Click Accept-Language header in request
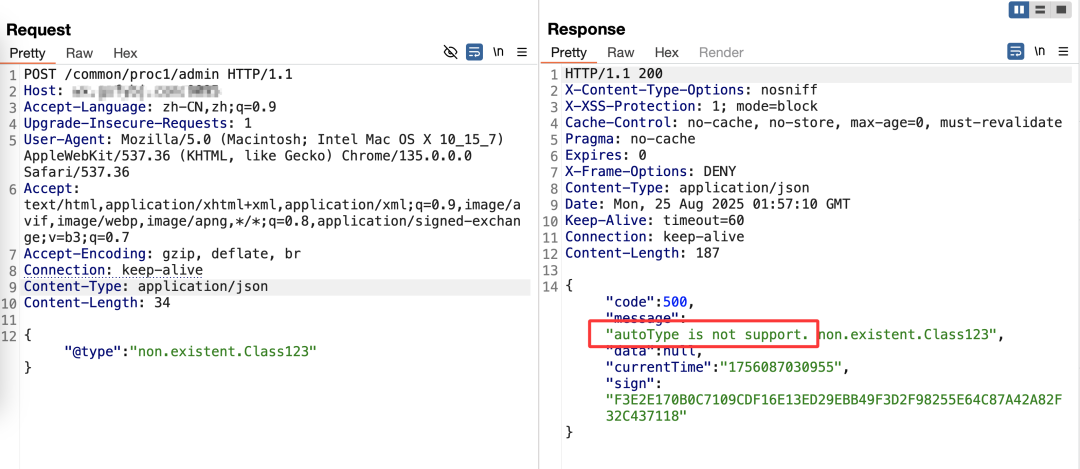 tap(149, 107)
